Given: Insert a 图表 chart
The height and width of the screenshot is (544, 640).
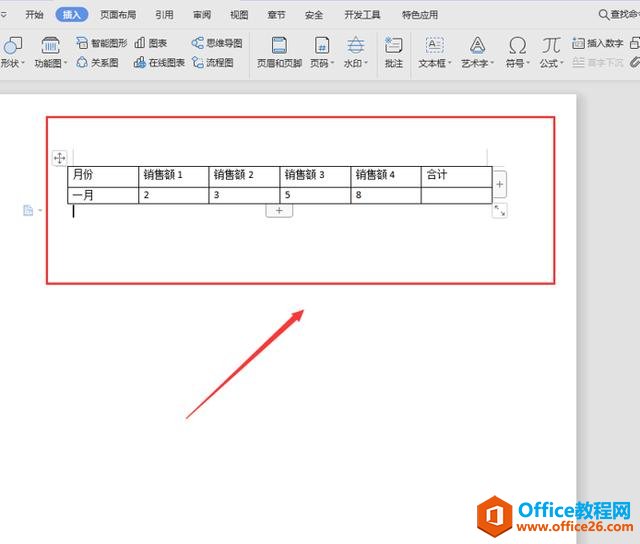Looking at the screenshot, I should [x=151, y=43].
